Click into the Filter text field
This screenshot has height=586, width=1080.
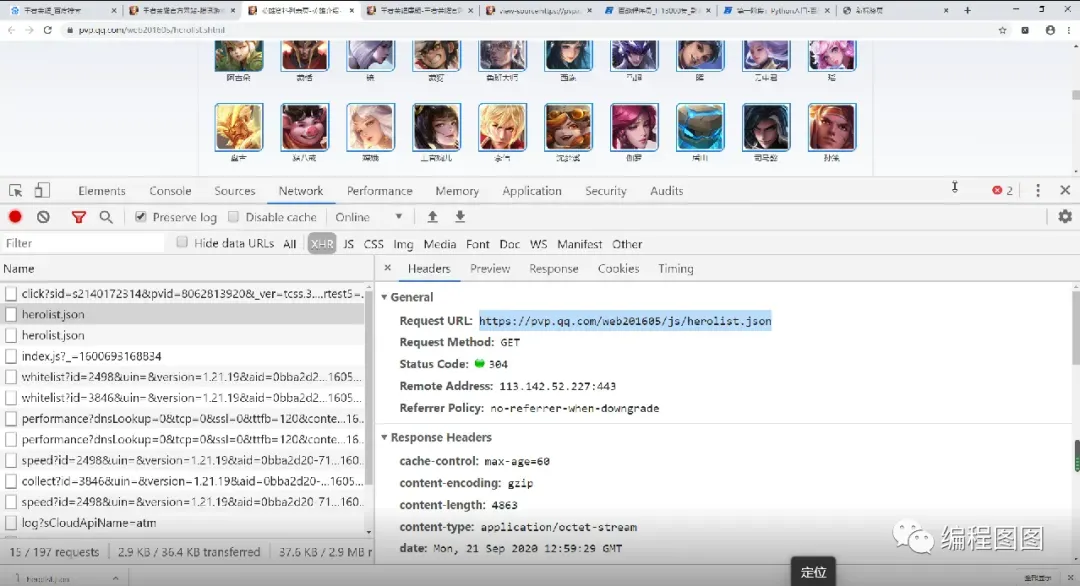(83, 243)
